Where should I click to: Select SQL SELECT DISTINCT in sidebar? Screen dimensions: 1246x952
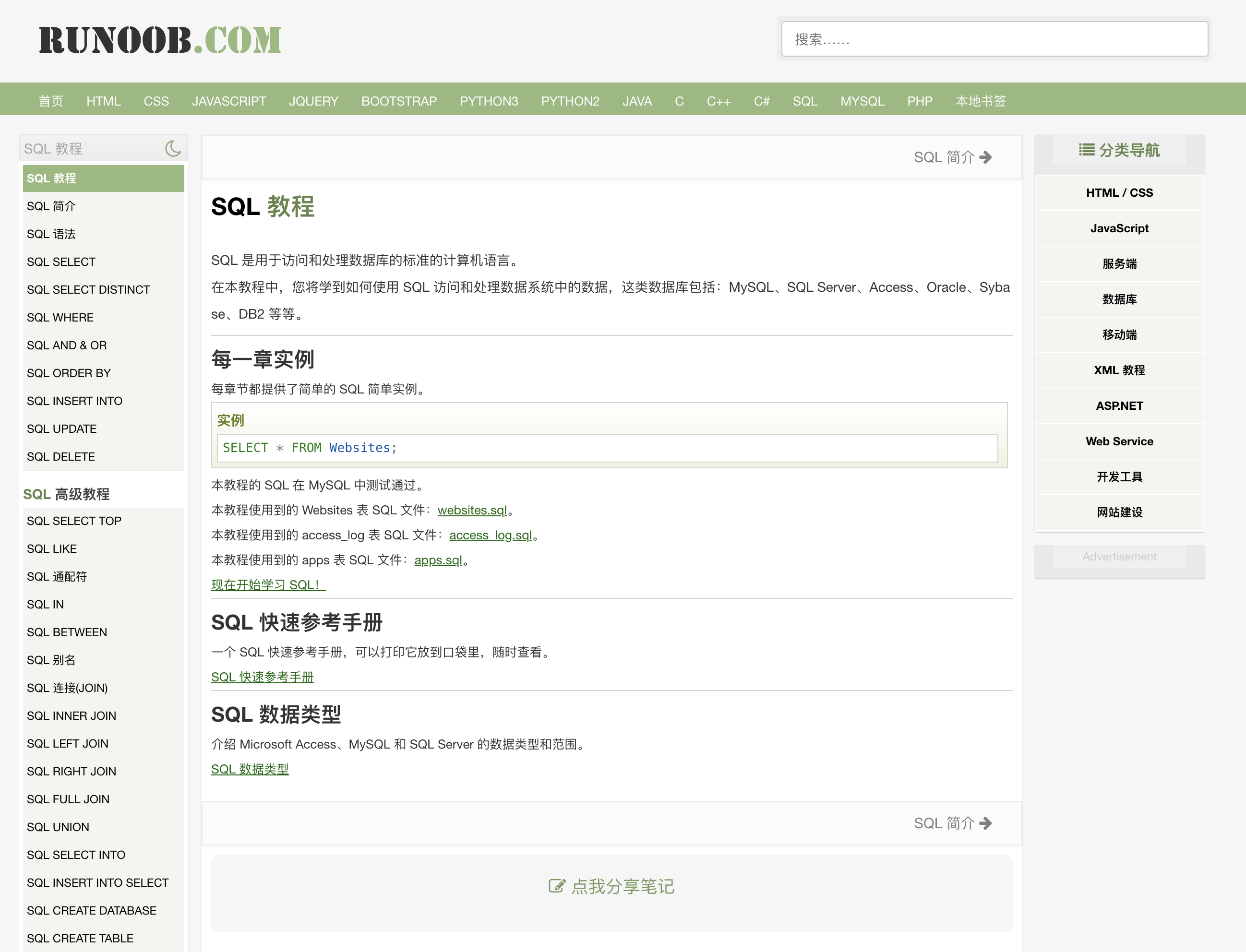(x=88, y=289)
